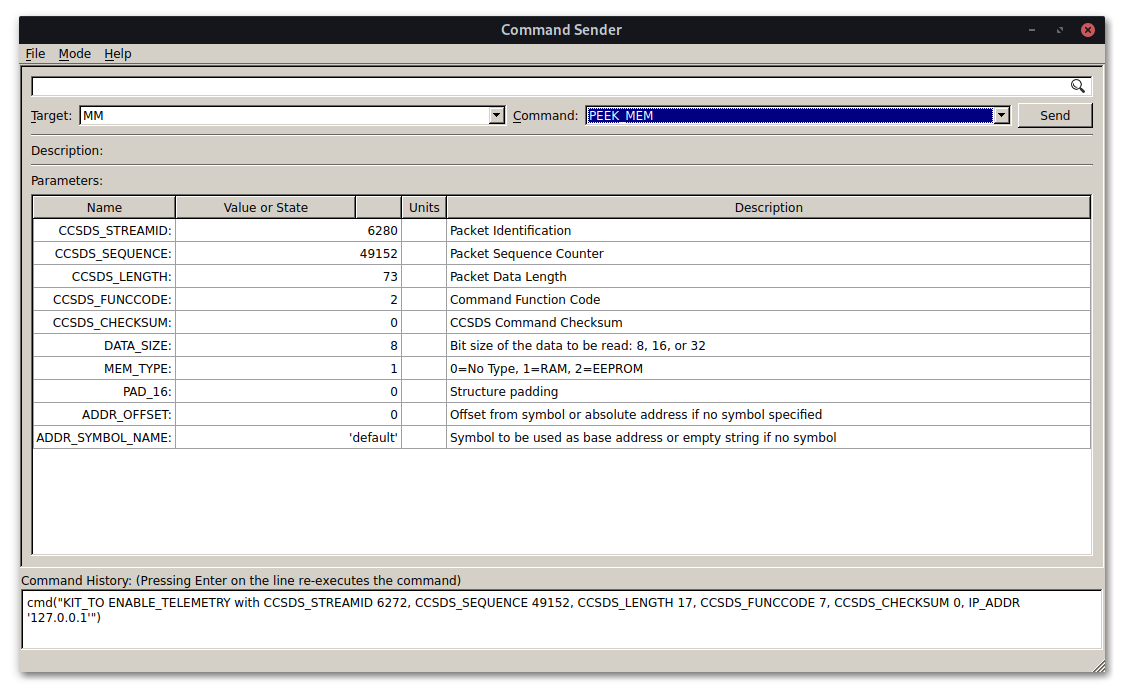This screenshot has width=1128, height=698.
Task: Click the Name column header
Action: tap(104, 208)
